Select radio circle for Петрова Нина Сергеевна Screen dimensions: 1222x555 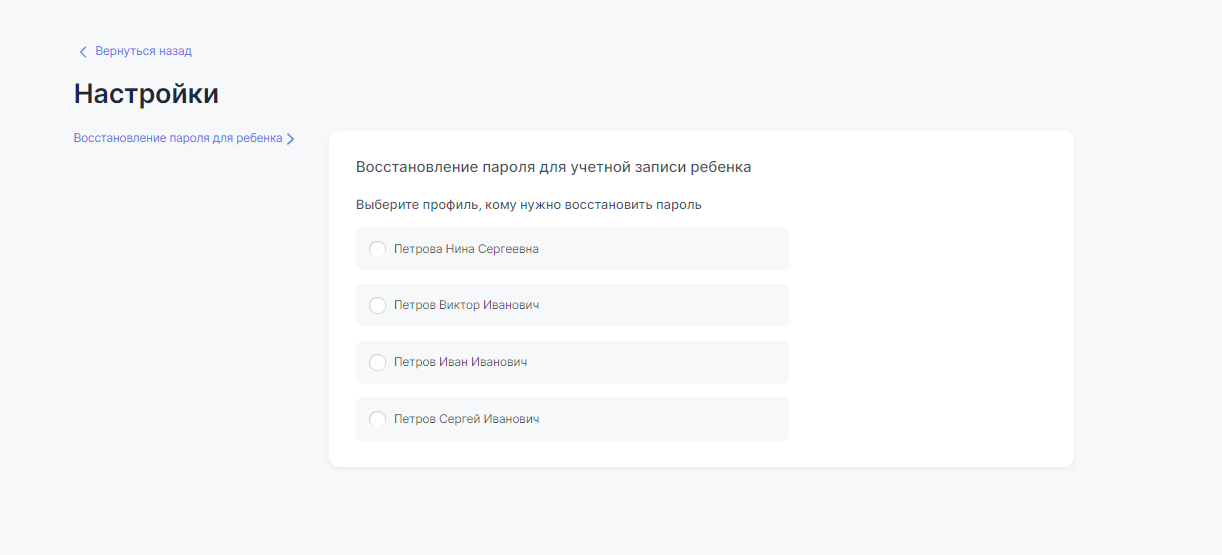click(377, 249)
